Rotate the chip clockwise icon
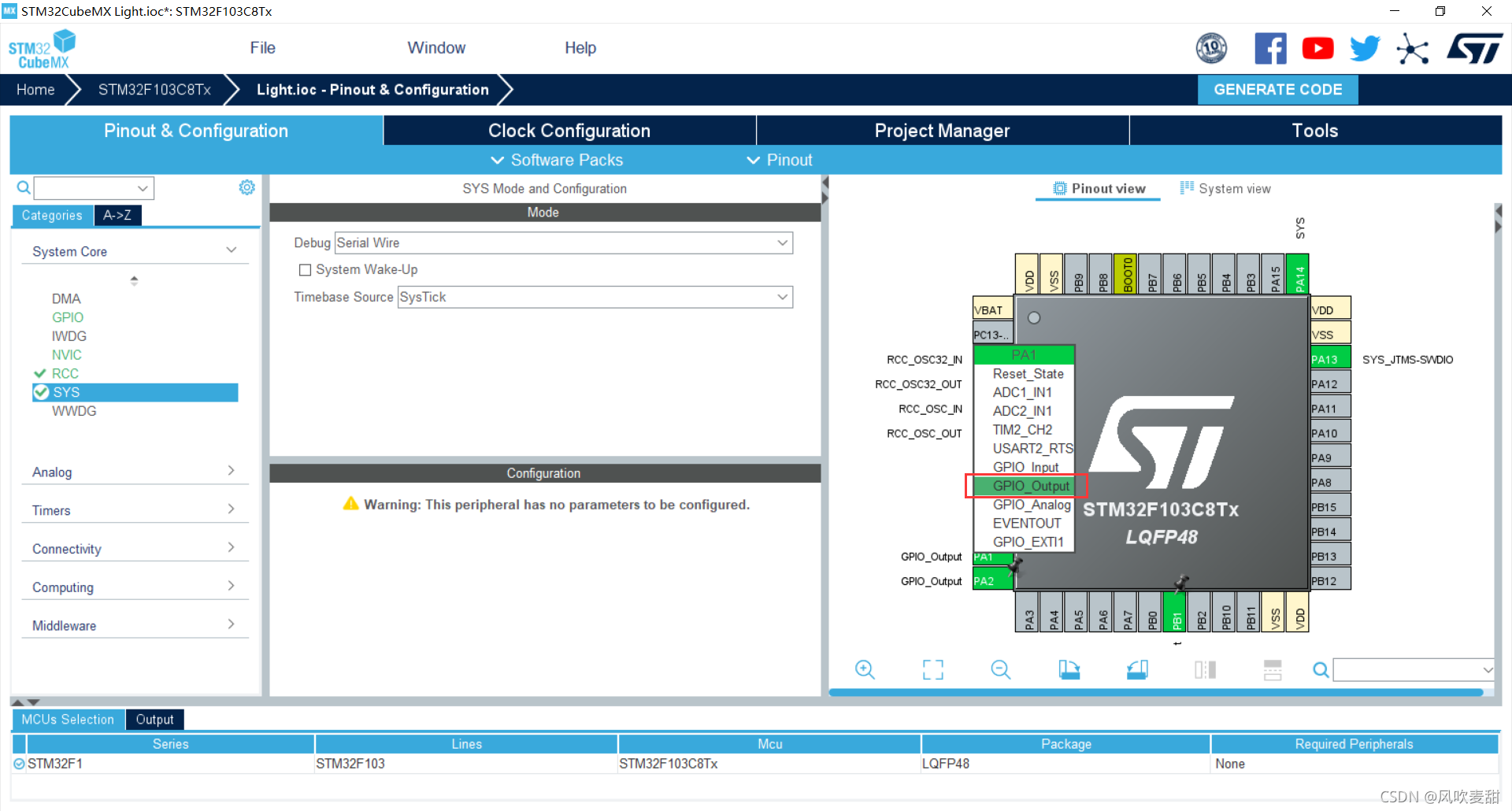Image resolution: width=1512 pixels, height=811 pixels. 1069,669
